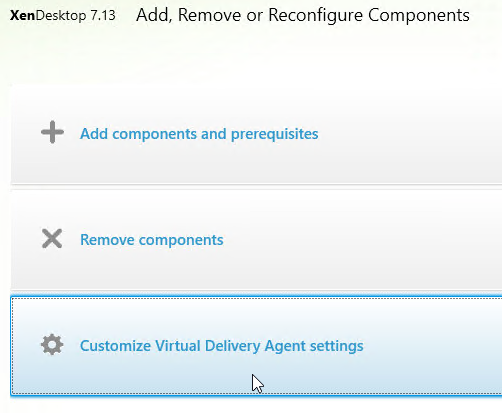Click the word 'Add' in the first option
502x413 pixels.
[94, 134]
